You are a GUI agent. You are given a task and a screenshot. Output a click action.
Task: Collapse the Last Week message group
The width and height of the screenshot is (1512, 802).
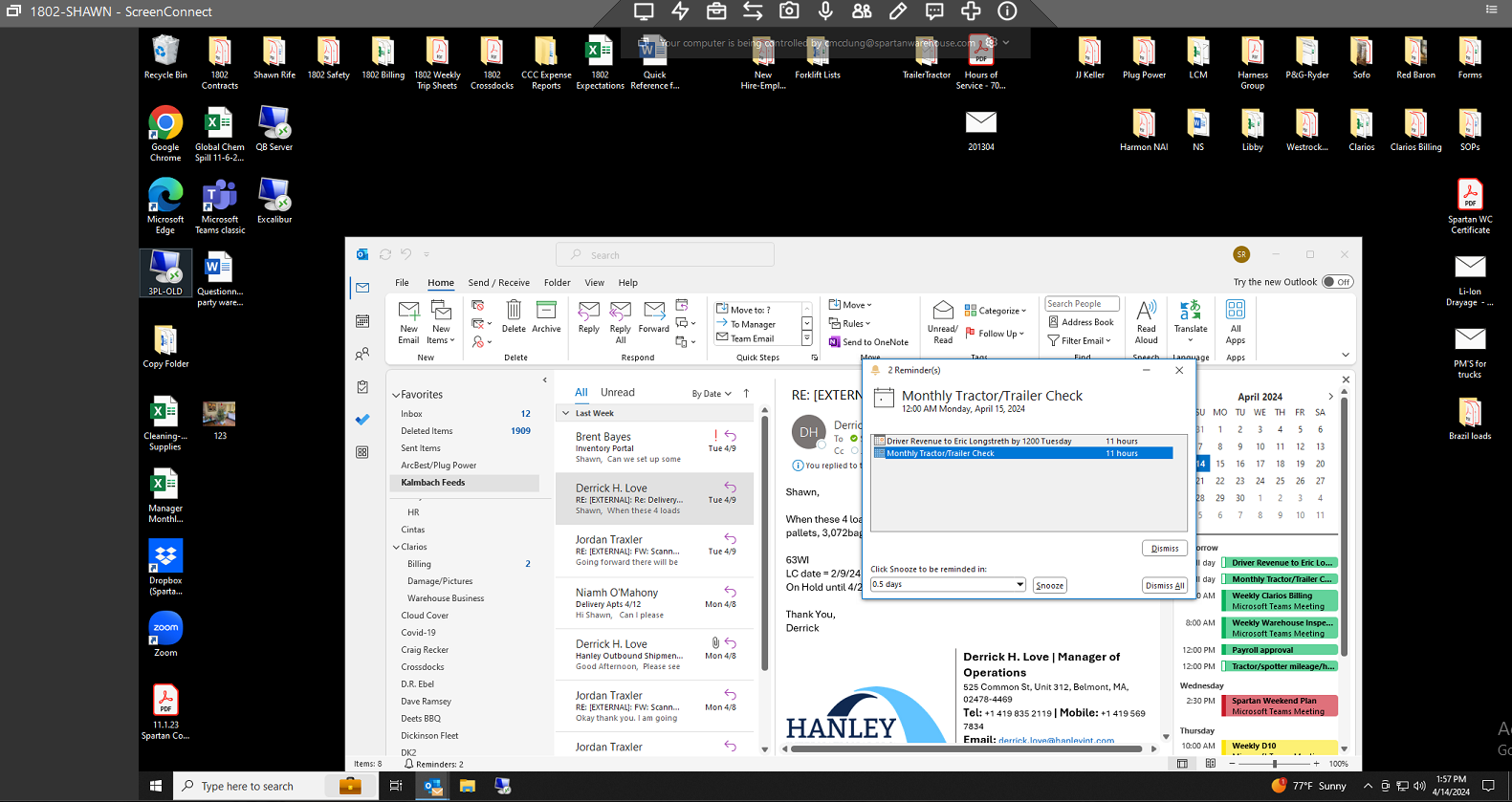pyautogui.click(x=566, y=414)
